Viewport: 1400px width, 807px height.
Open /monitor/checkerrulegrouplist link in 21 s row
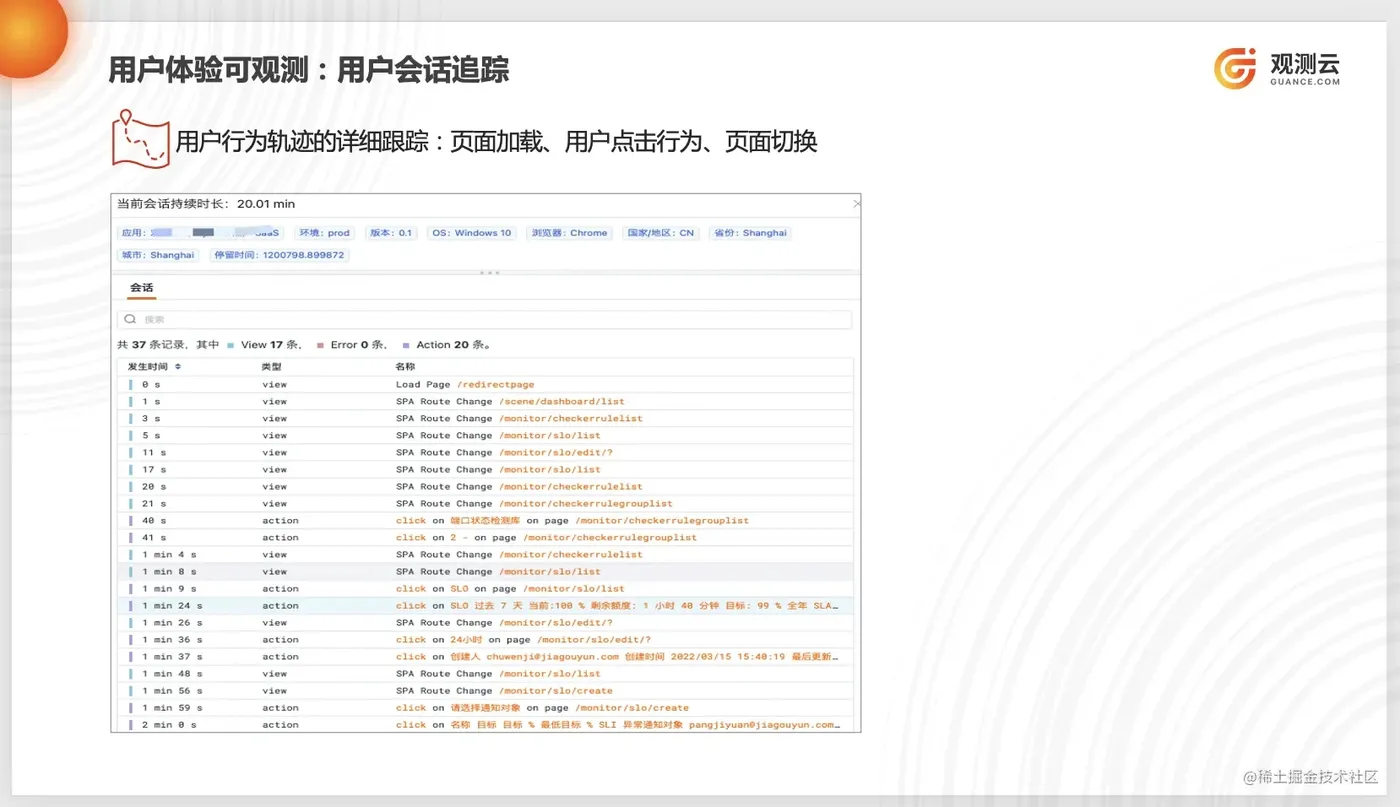pyautogui.click(x=586, y=503)
